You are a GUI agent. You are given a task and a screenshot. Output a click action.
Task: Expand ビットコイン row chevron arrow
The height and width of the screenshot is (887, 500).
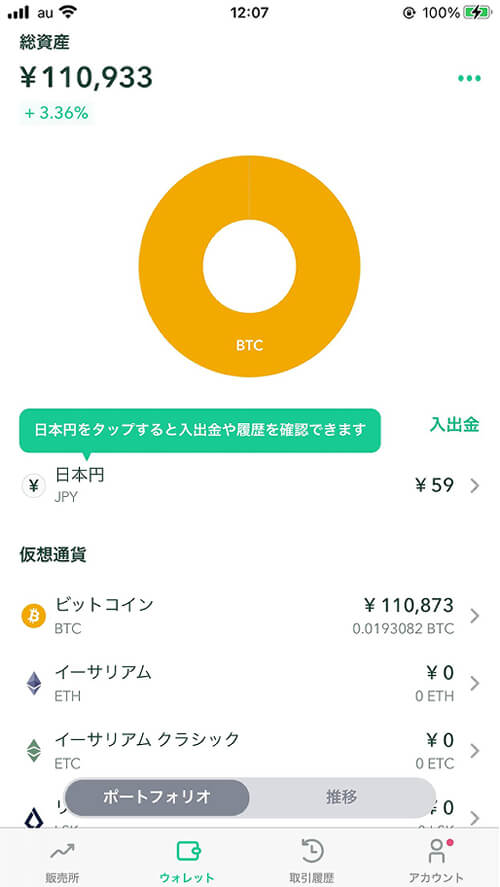[475, 616]
